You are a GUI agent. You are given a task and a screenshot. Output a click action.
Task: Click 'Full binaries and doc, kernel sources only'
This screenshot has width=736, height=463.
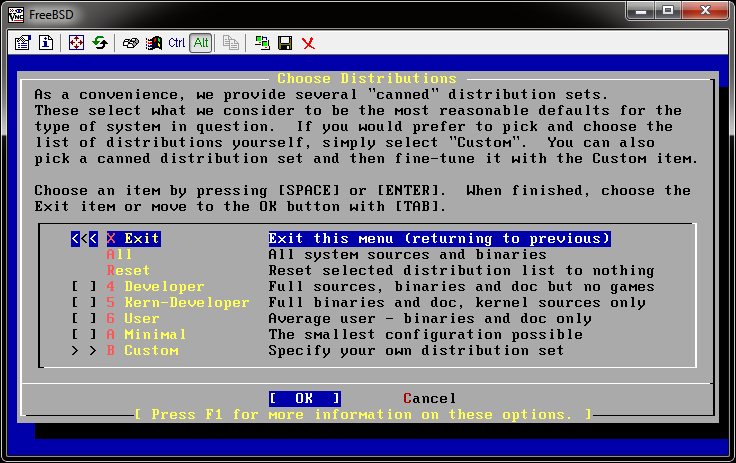coord(457,302)
